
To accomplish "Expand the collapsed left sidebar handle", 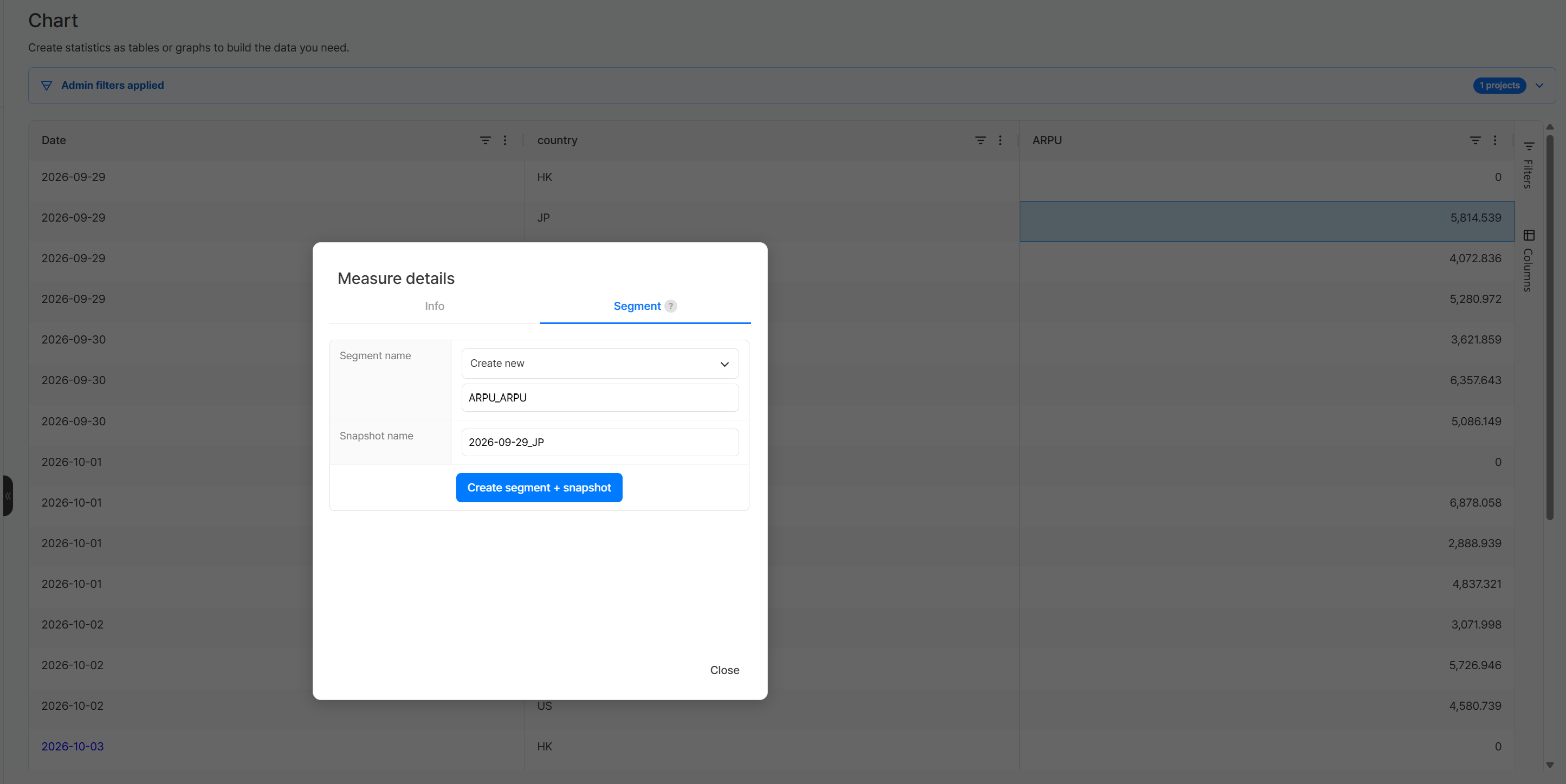I will (7, 496).
